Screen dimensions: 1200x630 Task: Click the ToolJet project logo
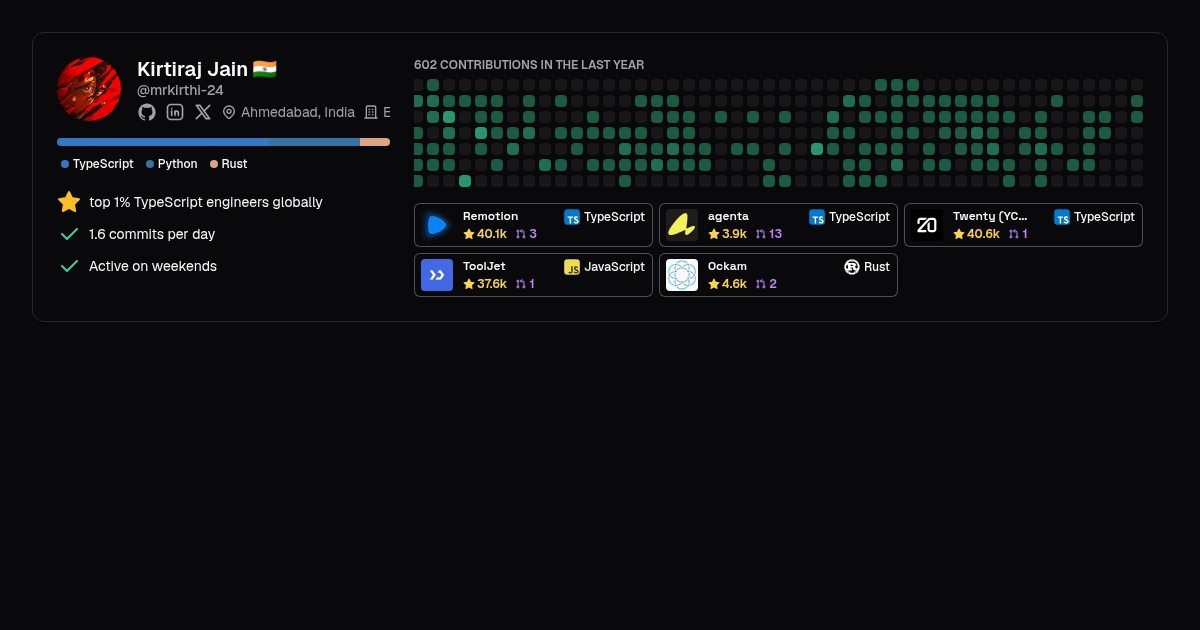tap(437, 275)
